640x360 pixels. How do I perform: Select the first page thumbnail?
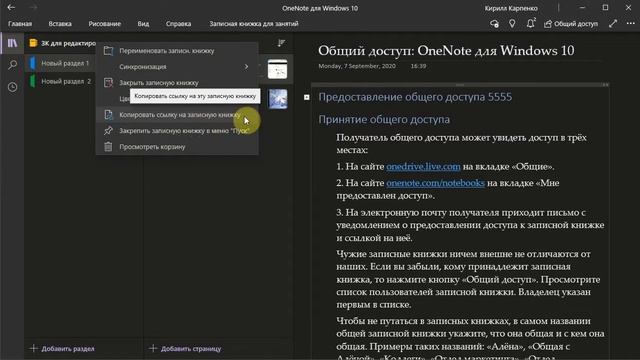coord(277,69)
